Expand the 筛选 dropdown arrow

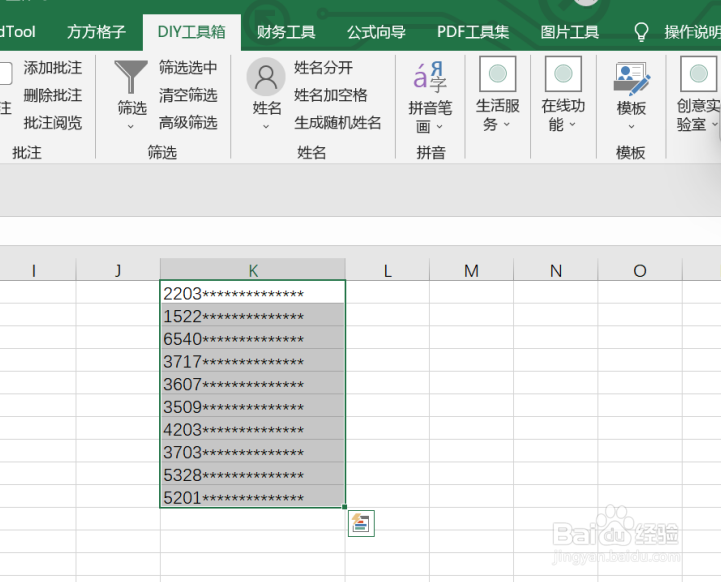(131, 126)
